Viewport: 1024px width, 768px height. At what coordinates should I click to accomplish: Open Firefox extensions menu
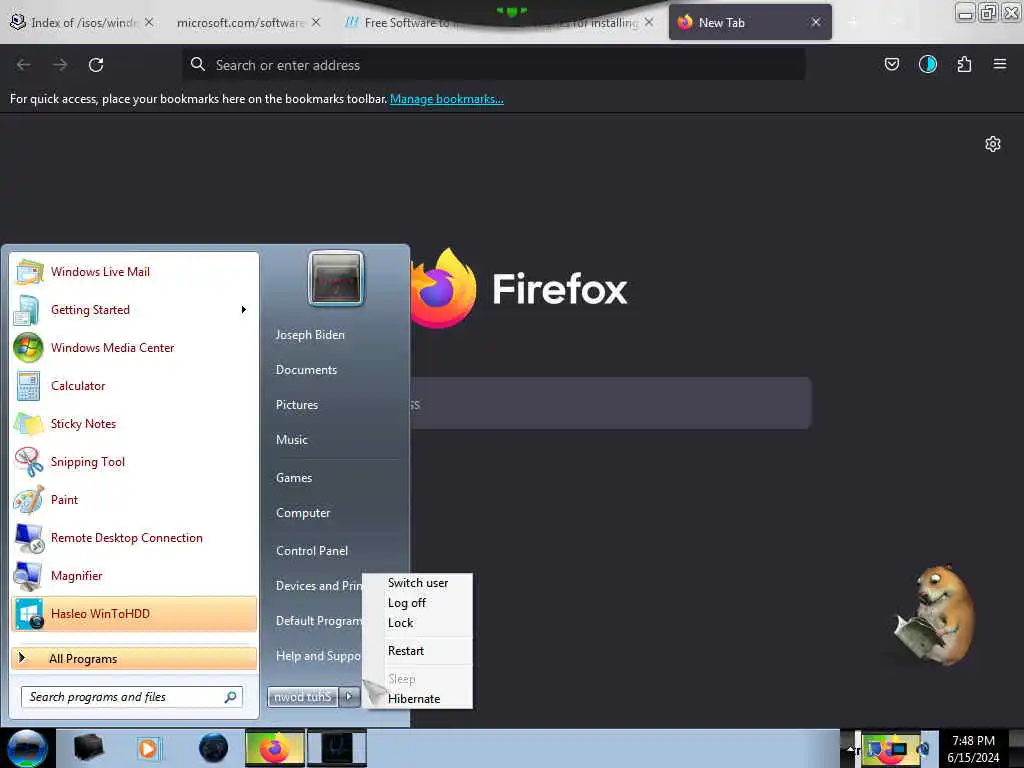(x=964, y=64)
